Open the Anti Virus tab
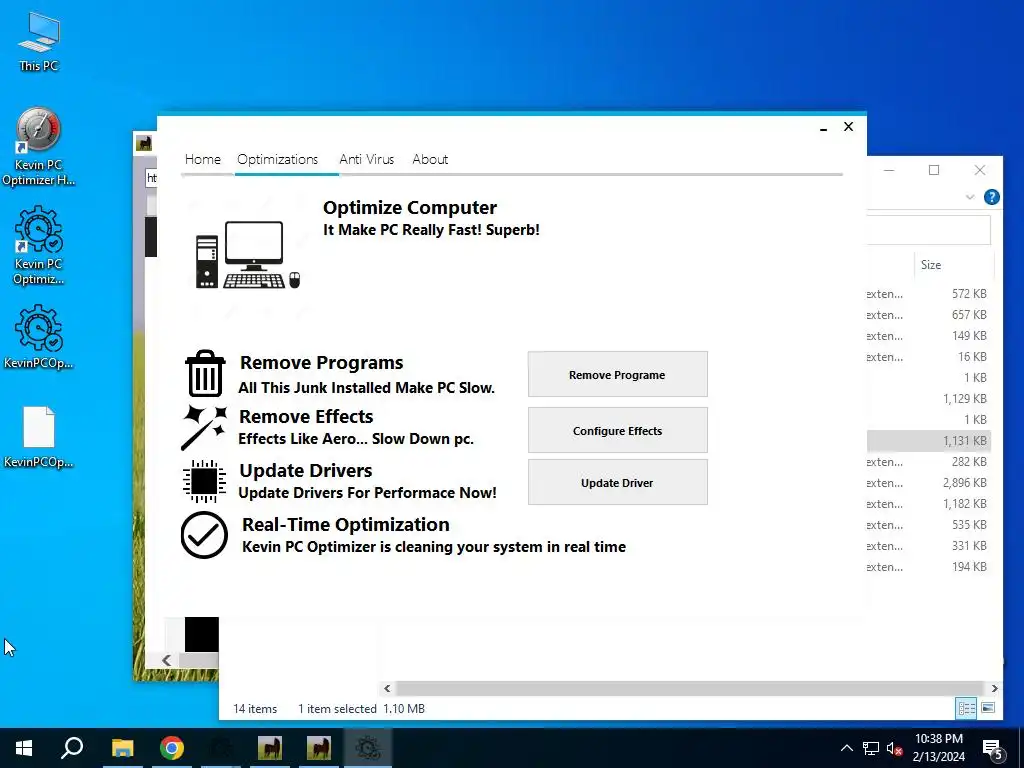The image size is (1024, 768). pos(366,159)
